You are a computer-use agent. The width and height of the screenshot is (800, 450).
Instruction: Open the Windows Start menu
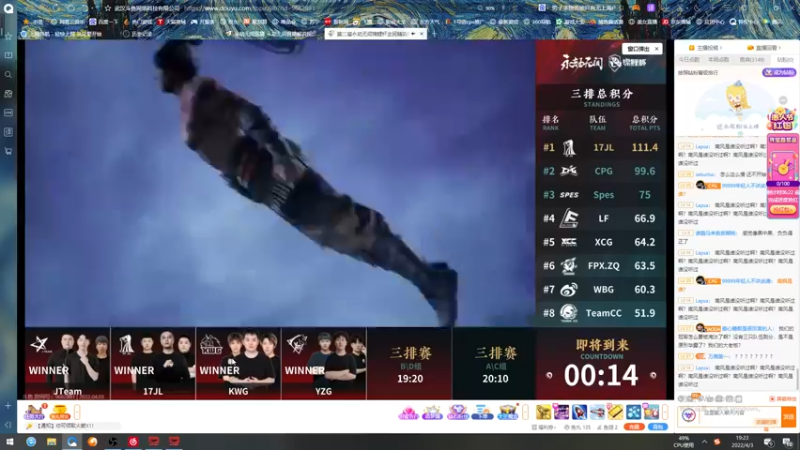pos(10,442)
